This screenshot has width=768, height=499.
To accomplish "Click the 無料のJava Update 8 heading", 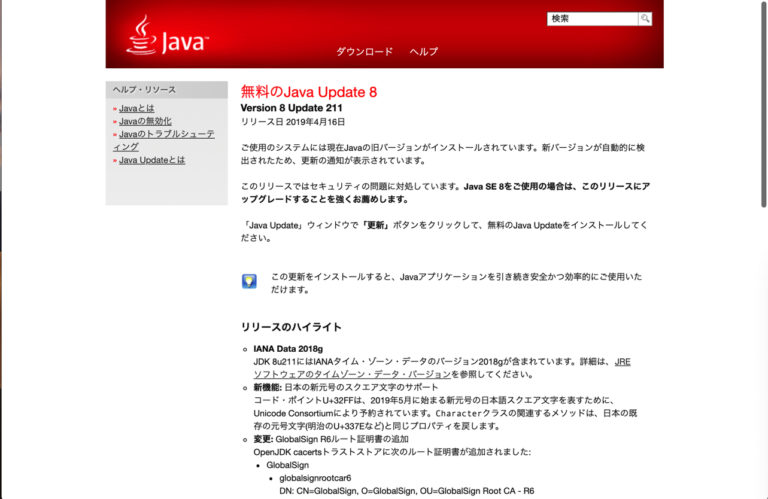I will click(309, 92).
